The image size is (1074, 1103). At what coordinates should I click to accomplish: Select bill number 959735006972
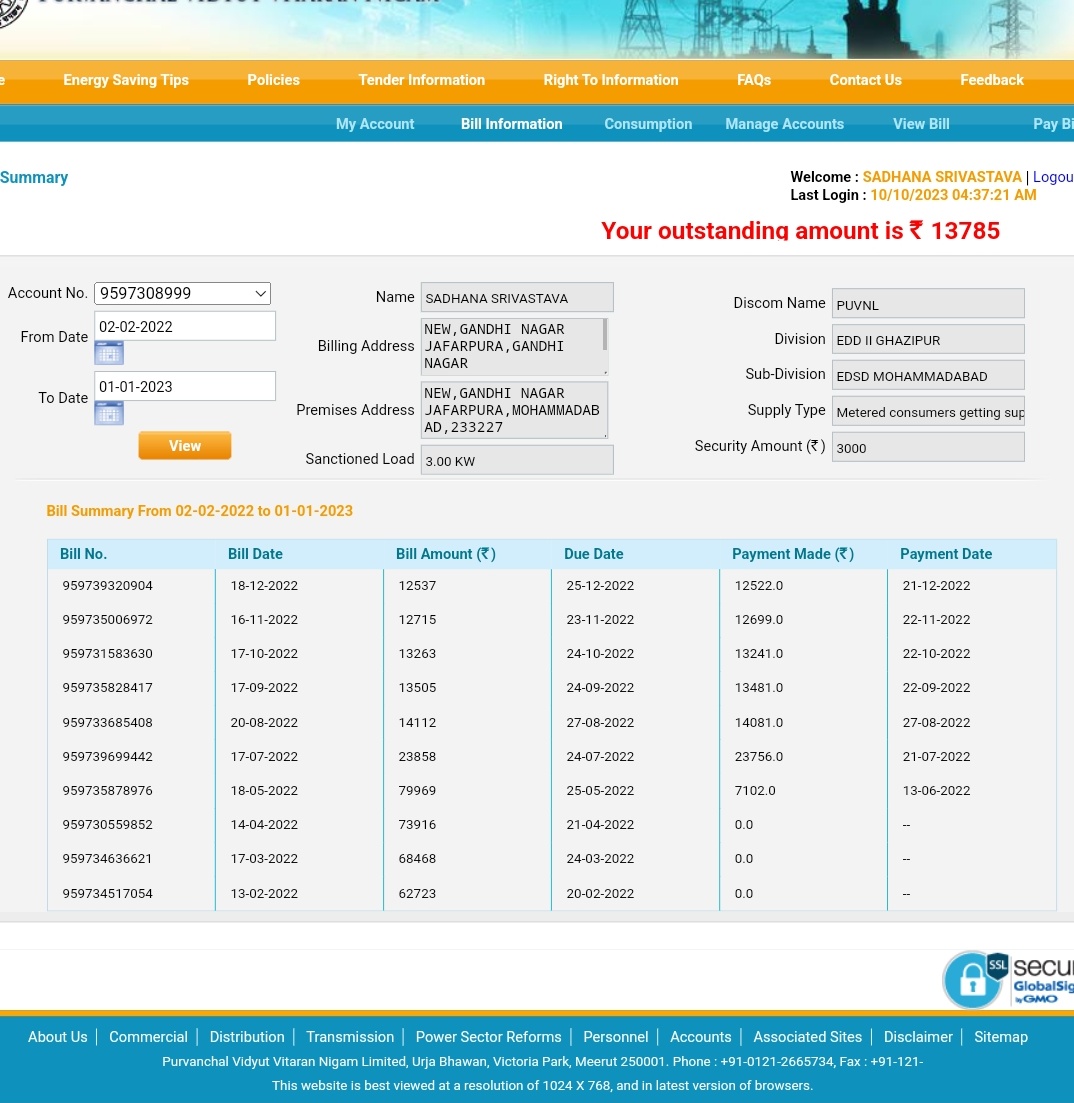(x=108, y=620)
